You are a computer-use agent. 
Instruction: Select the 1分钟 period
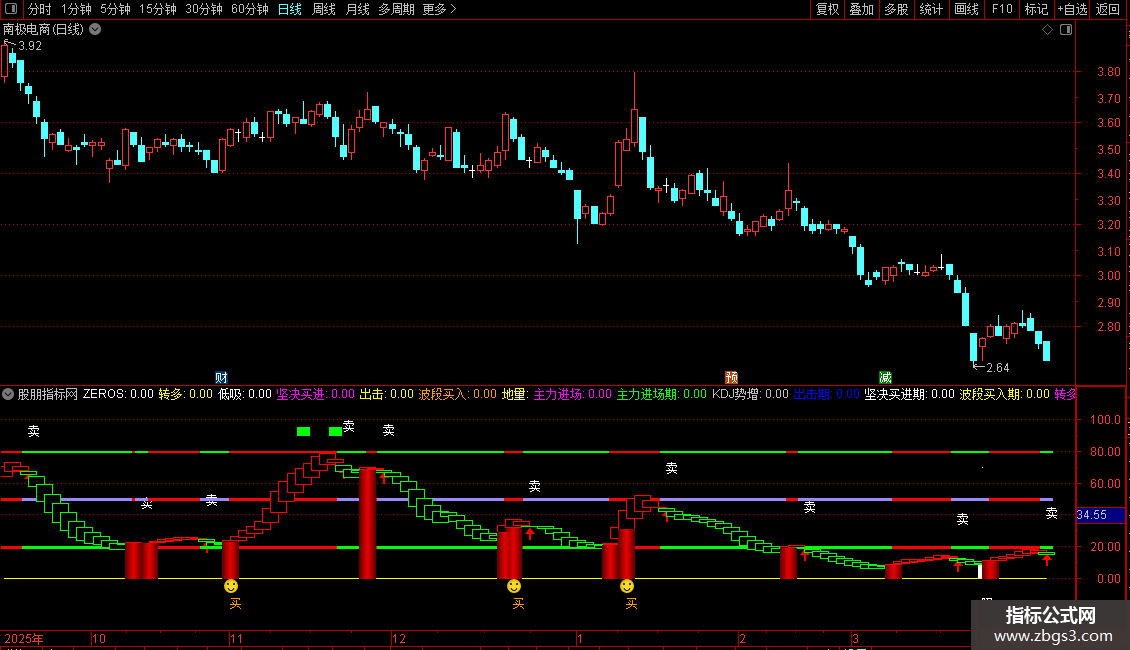pos(76,9)
